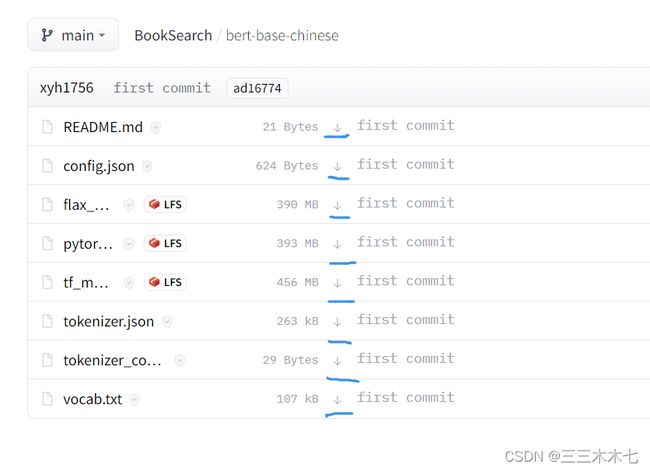Download vocab.txt via its arrow icon
Viewport: 650px width, 471px height.
[x=337, y=399]
